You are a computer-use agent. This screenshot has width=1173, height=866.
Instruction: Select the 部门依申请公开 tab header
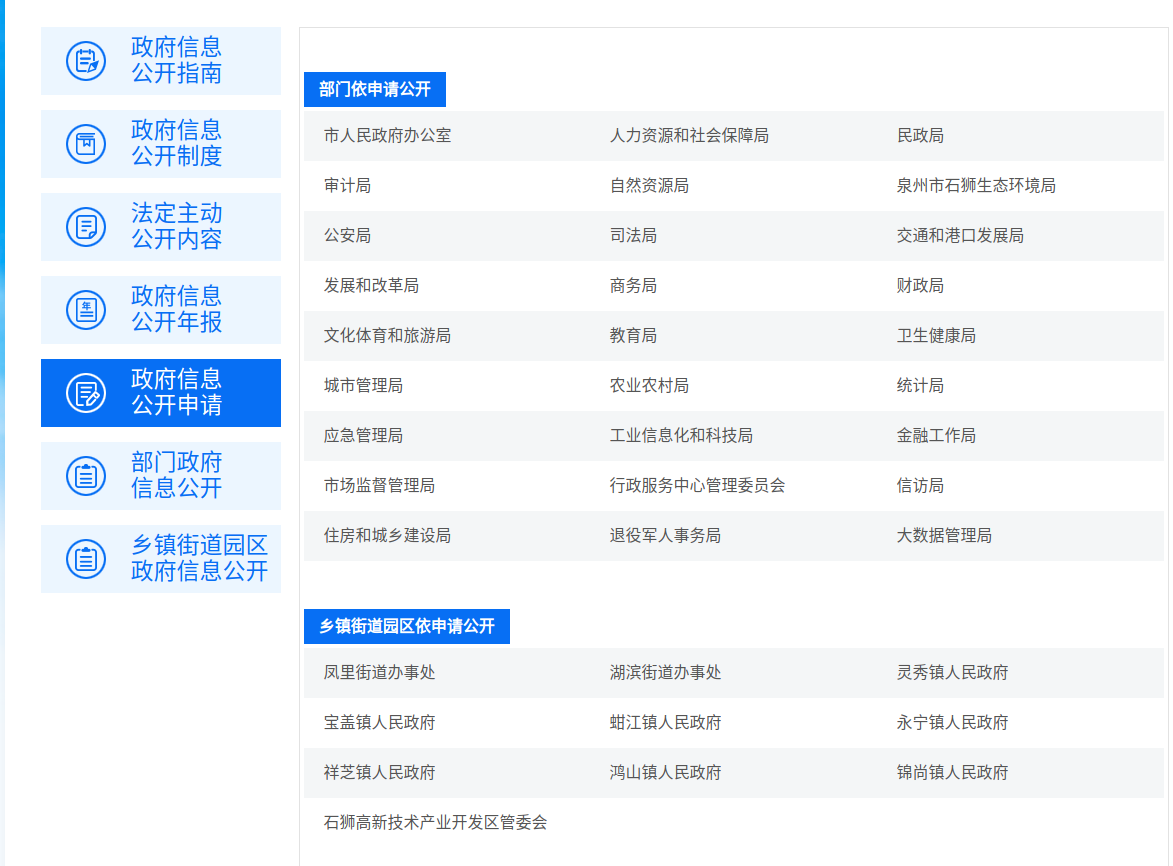[x=375, y=90]
